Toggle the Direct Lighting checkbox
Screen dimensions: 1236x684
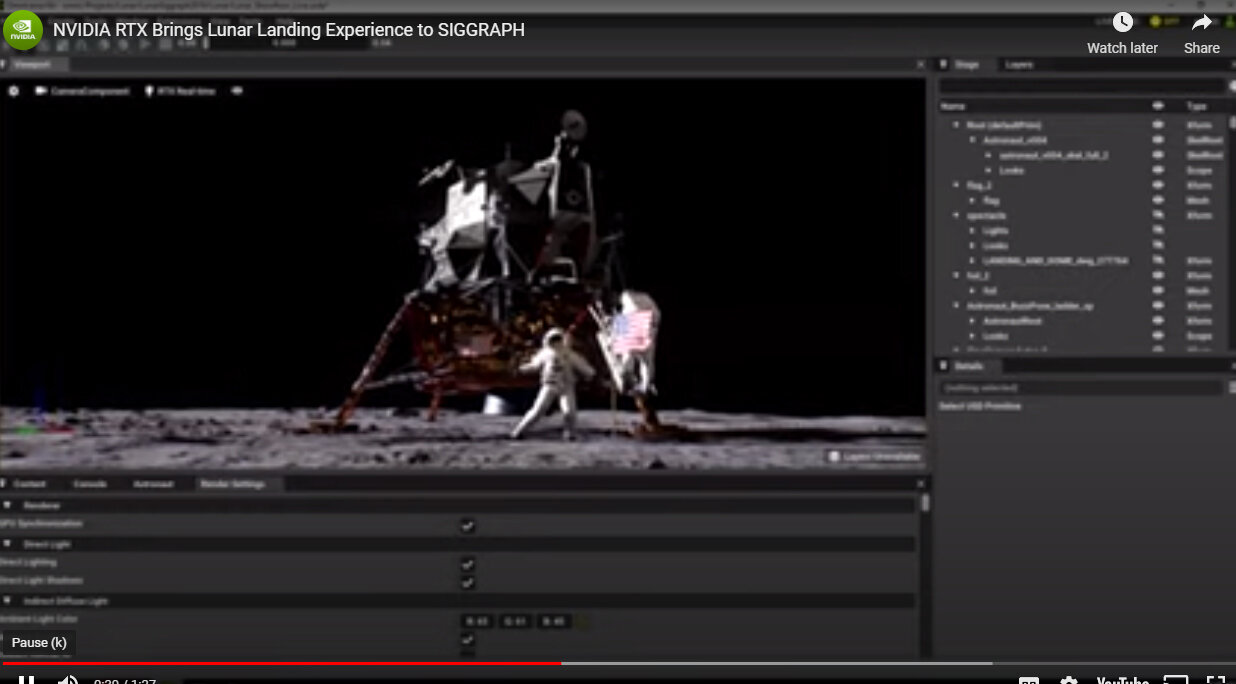tap(467, 563)
